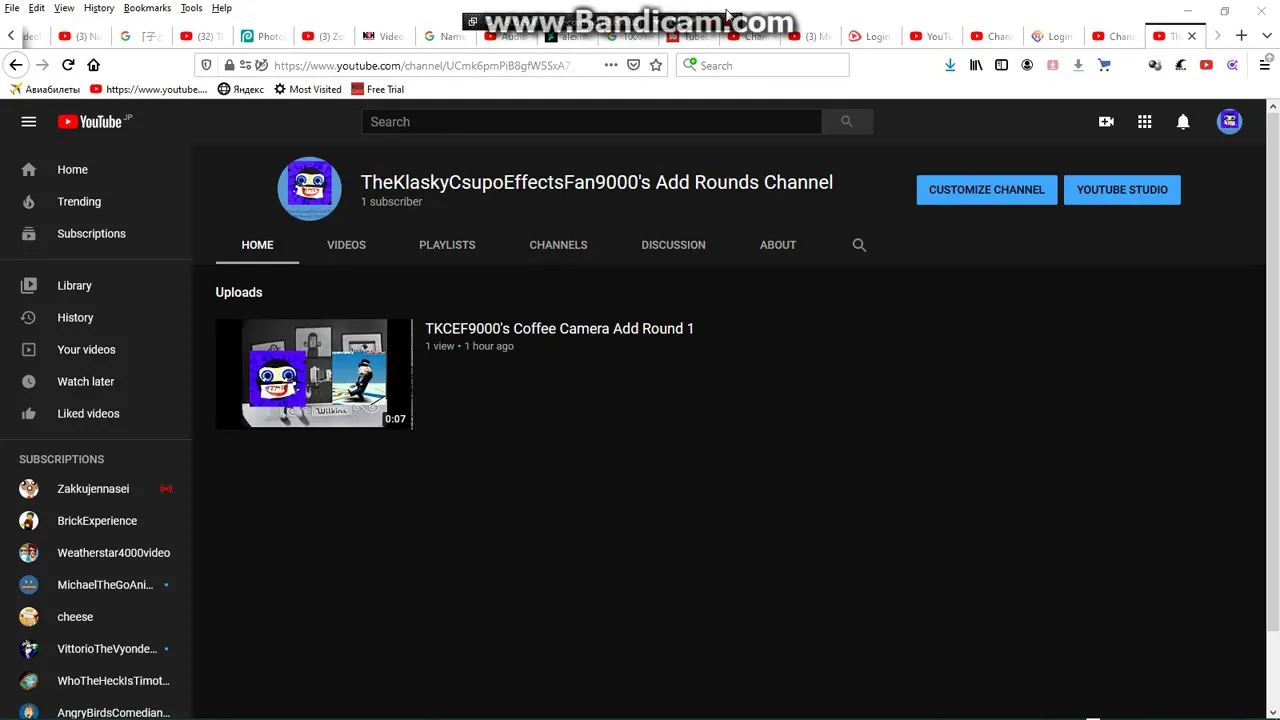Click the site padlock icon
1280x720 pixels.
click(229, 65)
